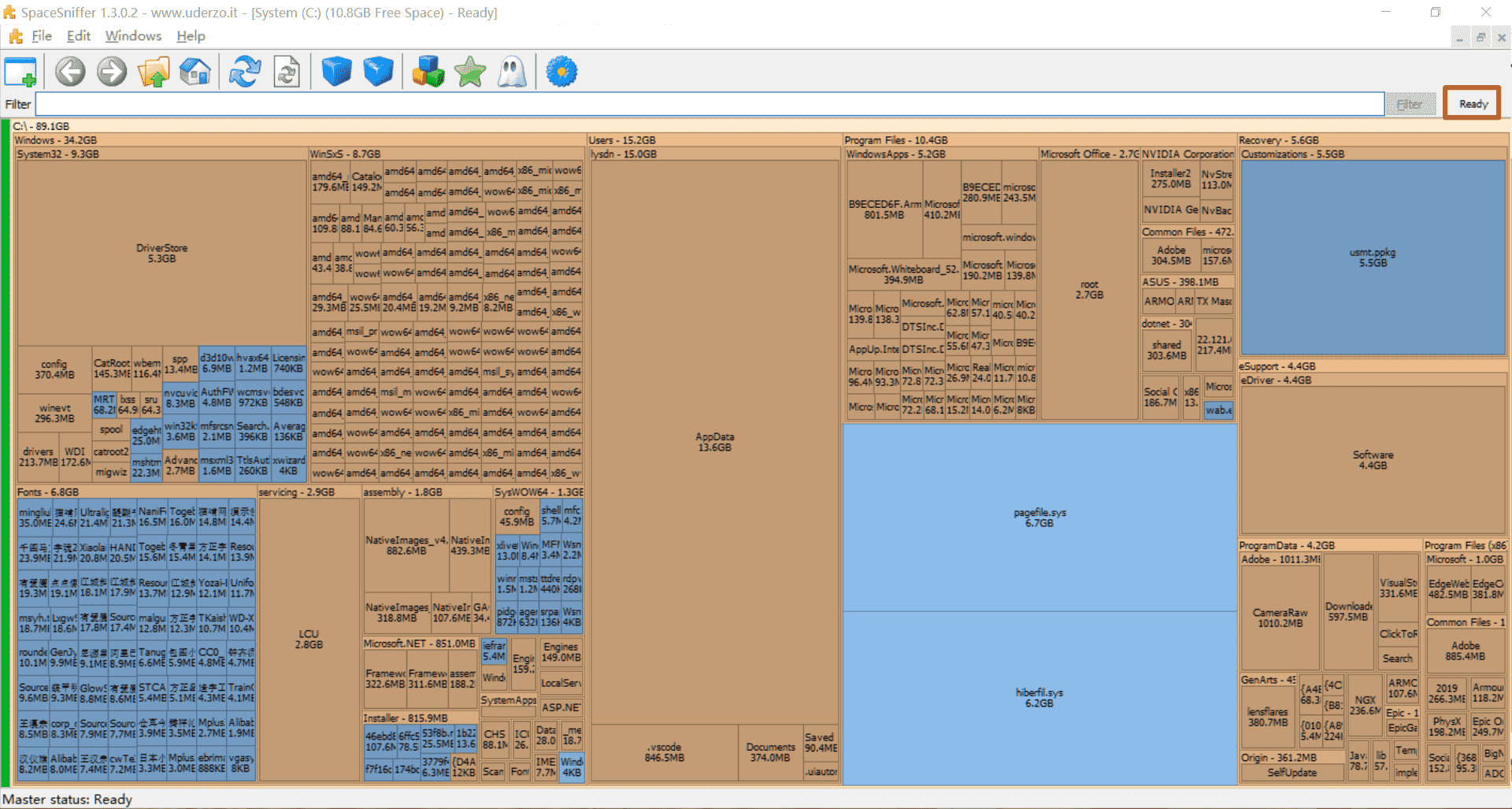Click the Filter button
The image size is (1512, 809).
coord(1410,104)
